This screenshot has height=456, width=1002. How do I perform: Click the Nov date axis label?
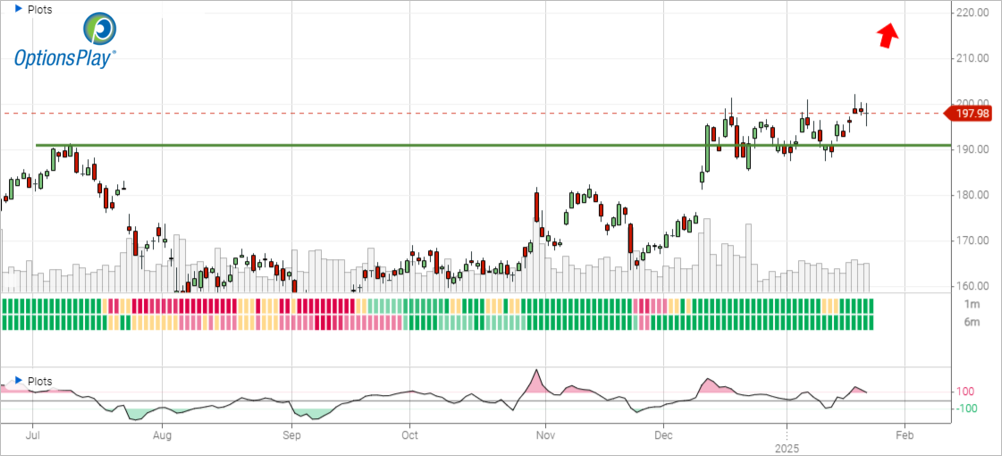click(x=545, y=435)
